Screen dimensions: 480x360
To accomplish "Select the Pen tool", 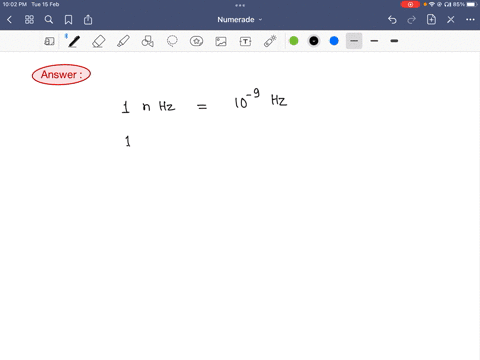I will [73, 41].
